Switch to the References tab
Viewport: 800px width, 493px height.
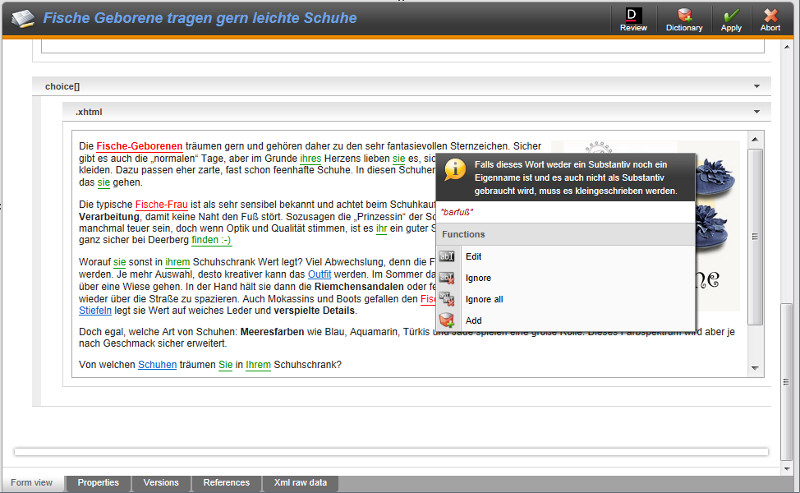[x=226, y=483]
